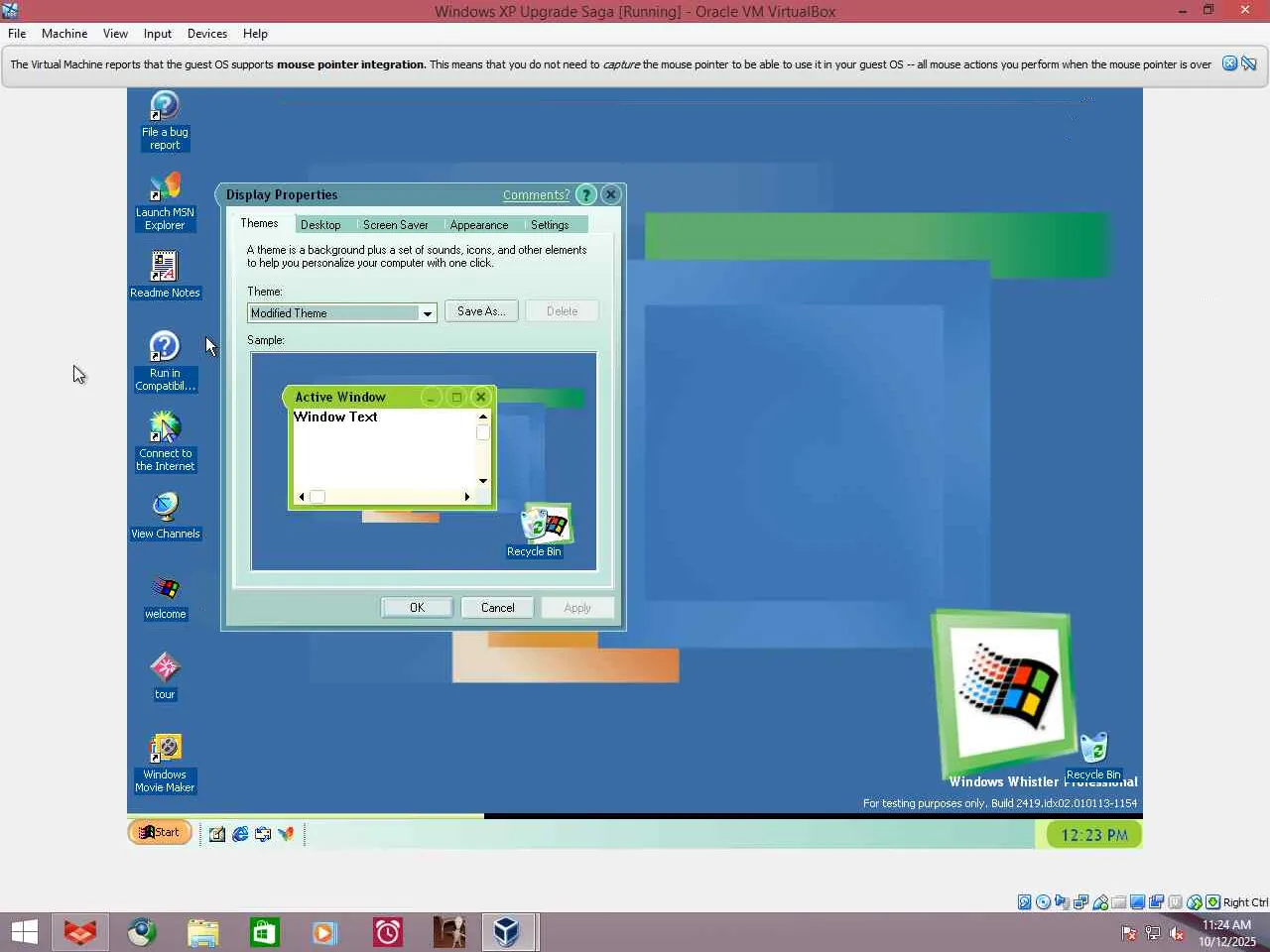
Task: Open the File menu in VirtualBox
Action: pyautogui.click(x=17, y=34)
